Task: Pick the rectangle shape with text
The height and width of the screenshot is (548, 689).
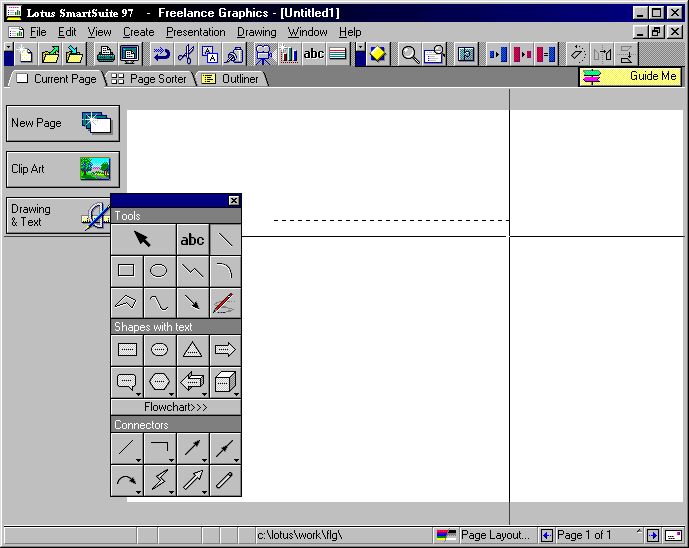Action: [x=127, y=350]
